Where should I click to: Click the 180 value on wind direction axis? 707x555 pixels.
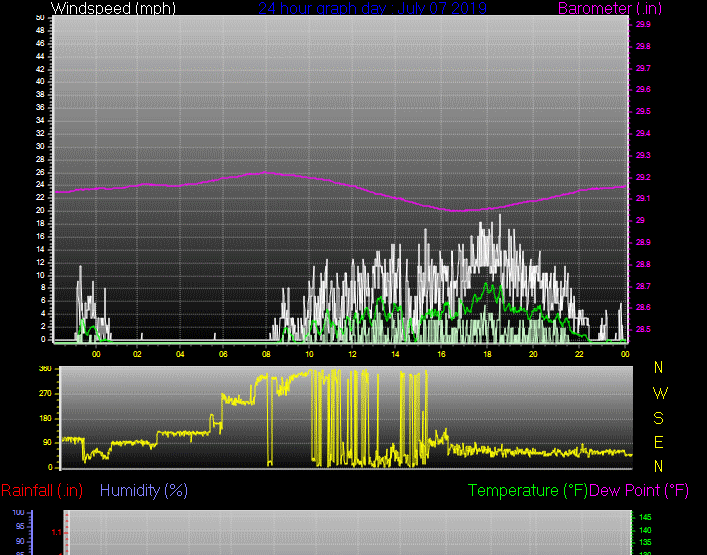[x=44, y=419]
